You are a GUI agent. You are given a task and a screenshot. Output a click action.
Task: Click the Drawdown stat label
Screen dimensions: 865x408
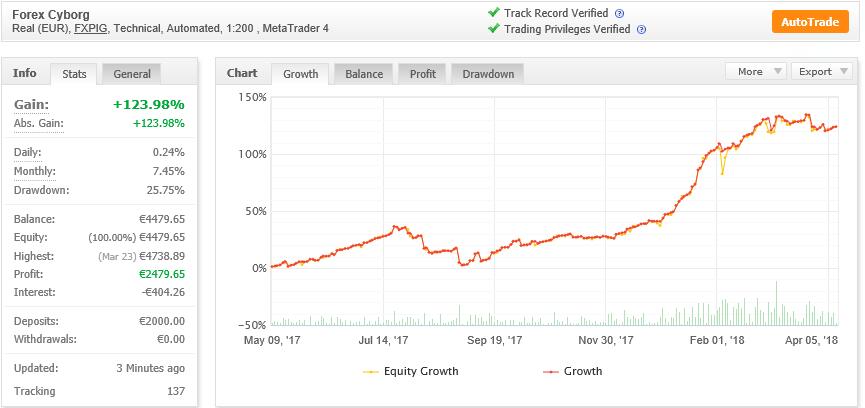[41, 190]
